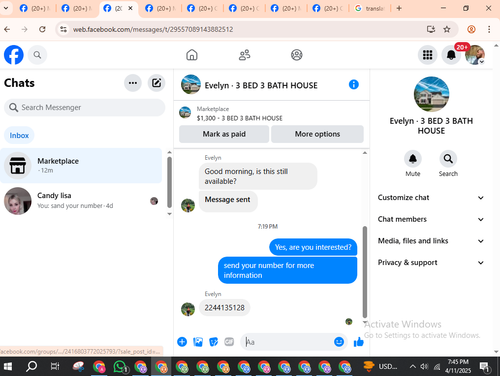Open a new browser tab

tap(399, 8)
